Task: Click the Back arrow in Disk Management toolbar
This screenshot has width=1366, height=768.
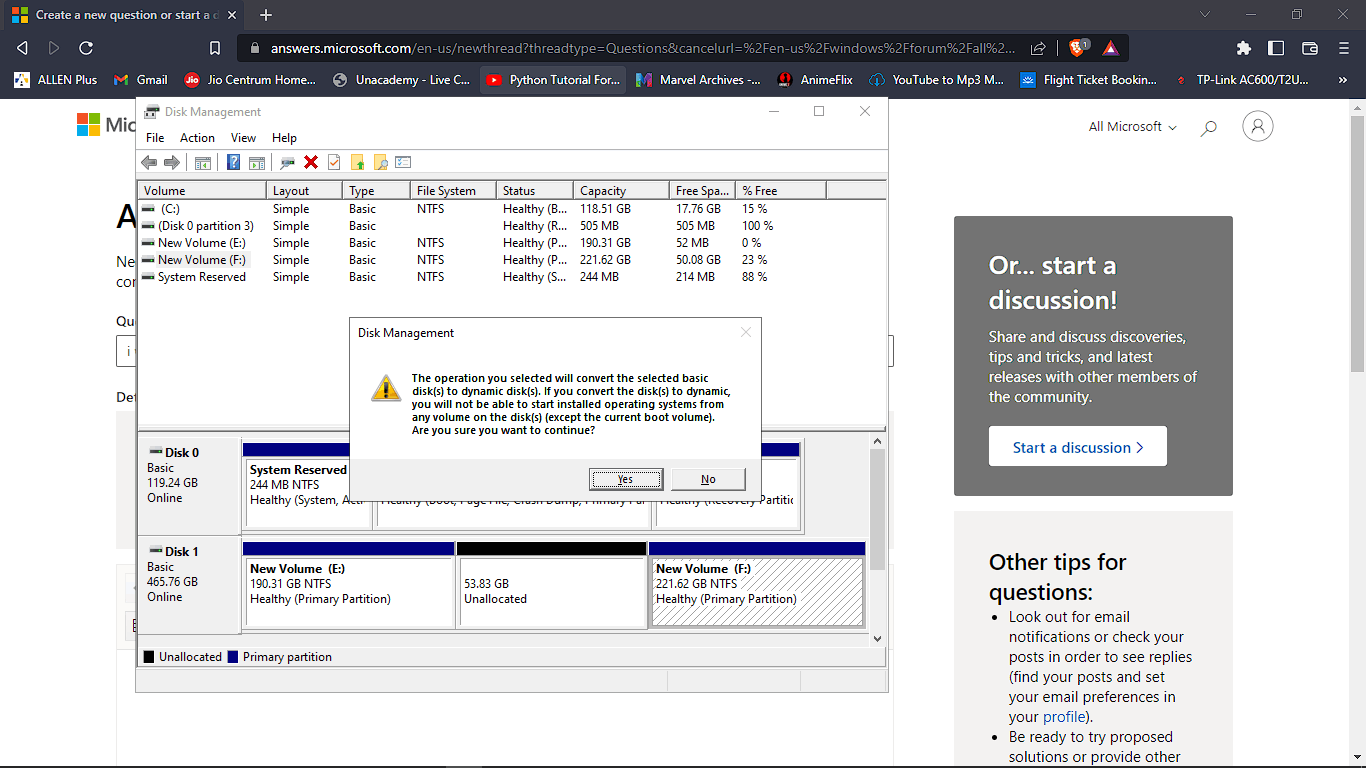Action: click(x=149, y=162)
